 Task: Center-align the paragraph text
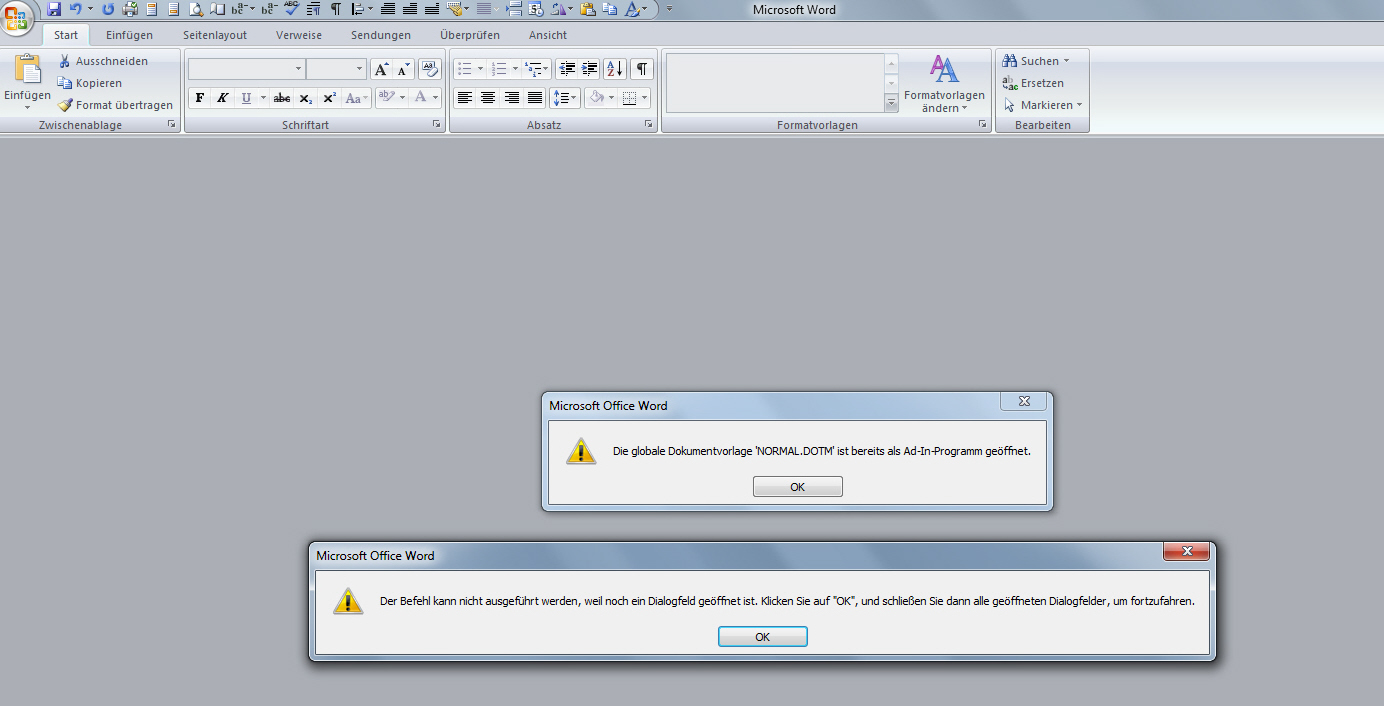(x=488, y=98)
